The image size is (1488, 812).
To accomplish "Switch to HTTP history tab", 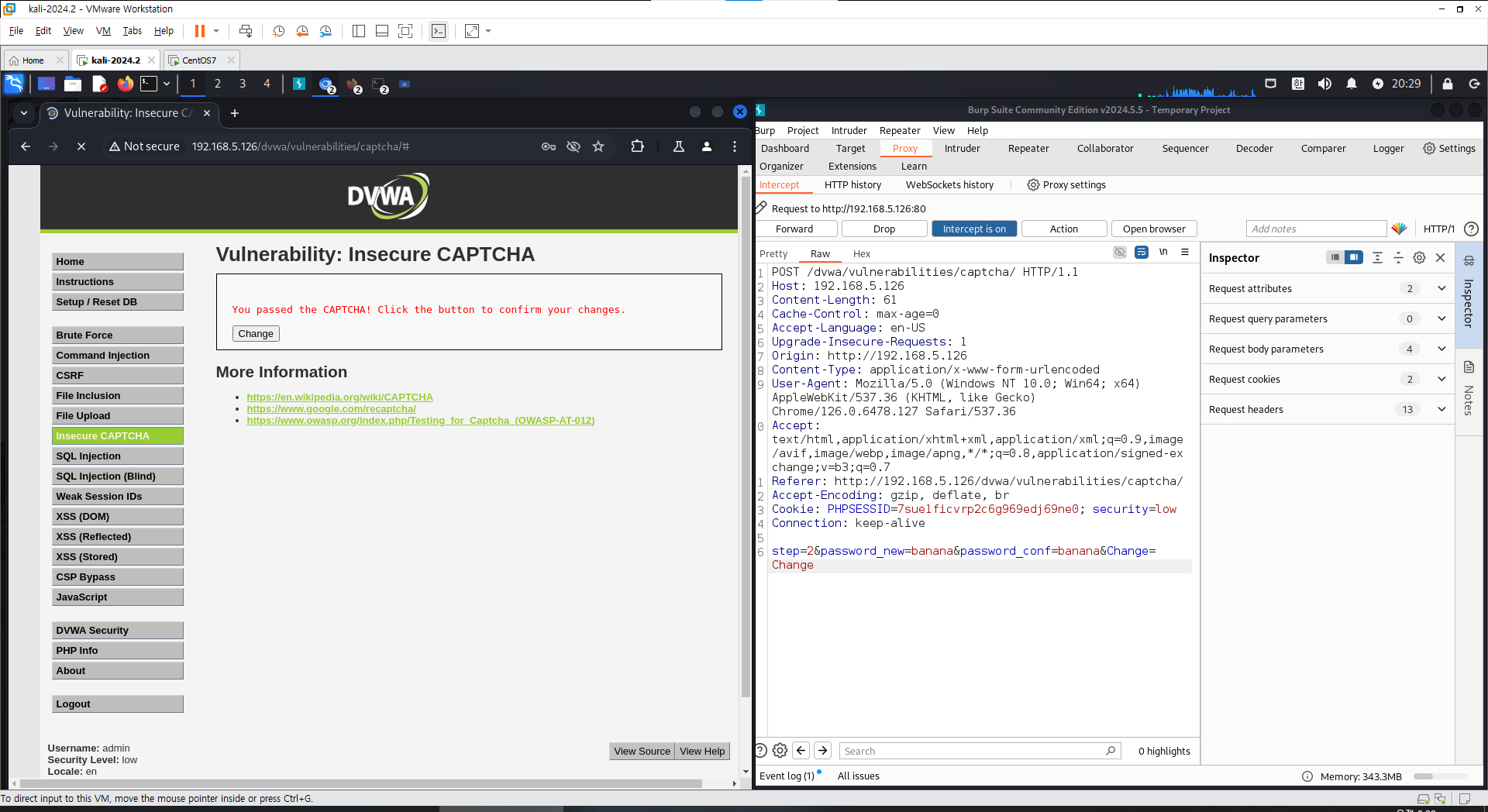I will pyautogui.click(x=852, y=184).
